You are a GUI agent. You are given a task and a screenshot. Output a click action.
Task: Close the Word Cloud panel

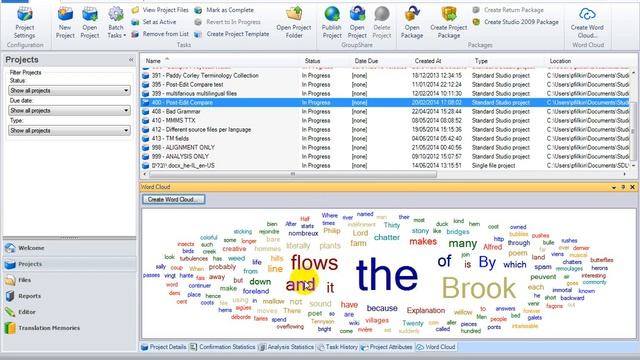(632, 187)
